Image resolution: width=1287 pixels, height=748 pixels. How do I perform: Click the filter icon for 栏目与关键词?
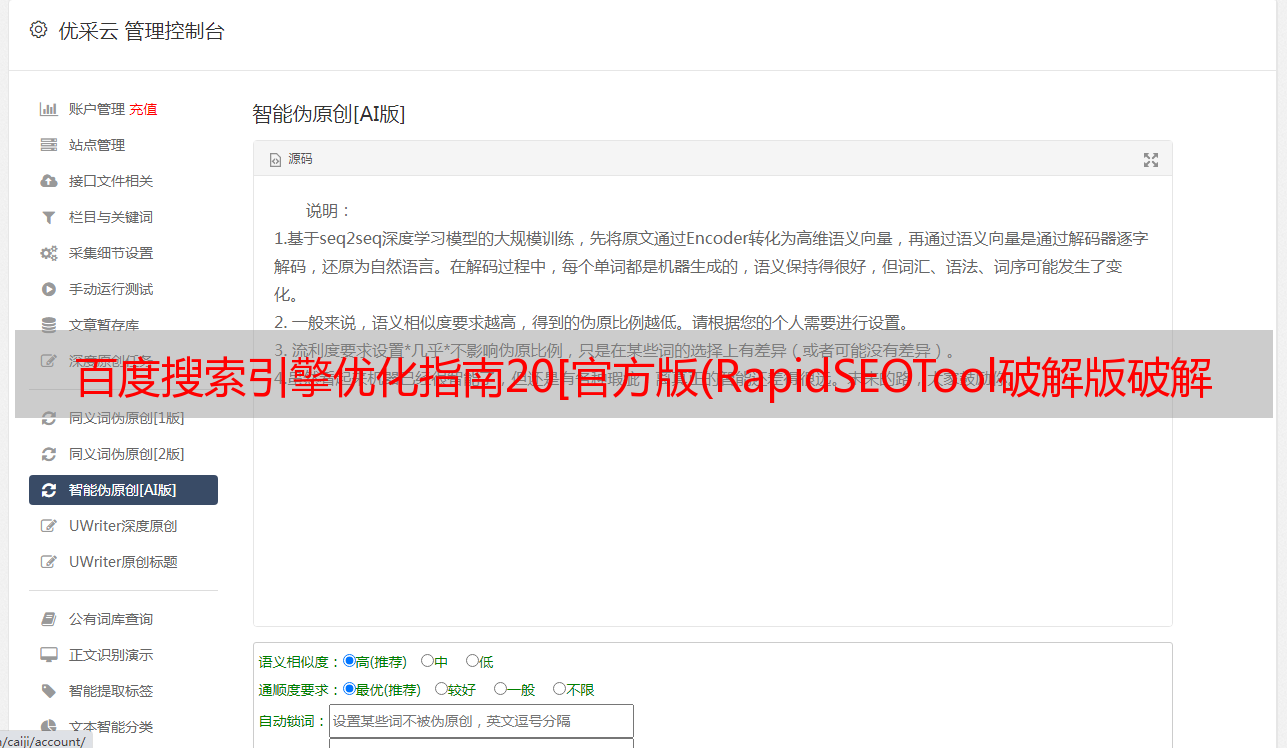pos(48,217)
